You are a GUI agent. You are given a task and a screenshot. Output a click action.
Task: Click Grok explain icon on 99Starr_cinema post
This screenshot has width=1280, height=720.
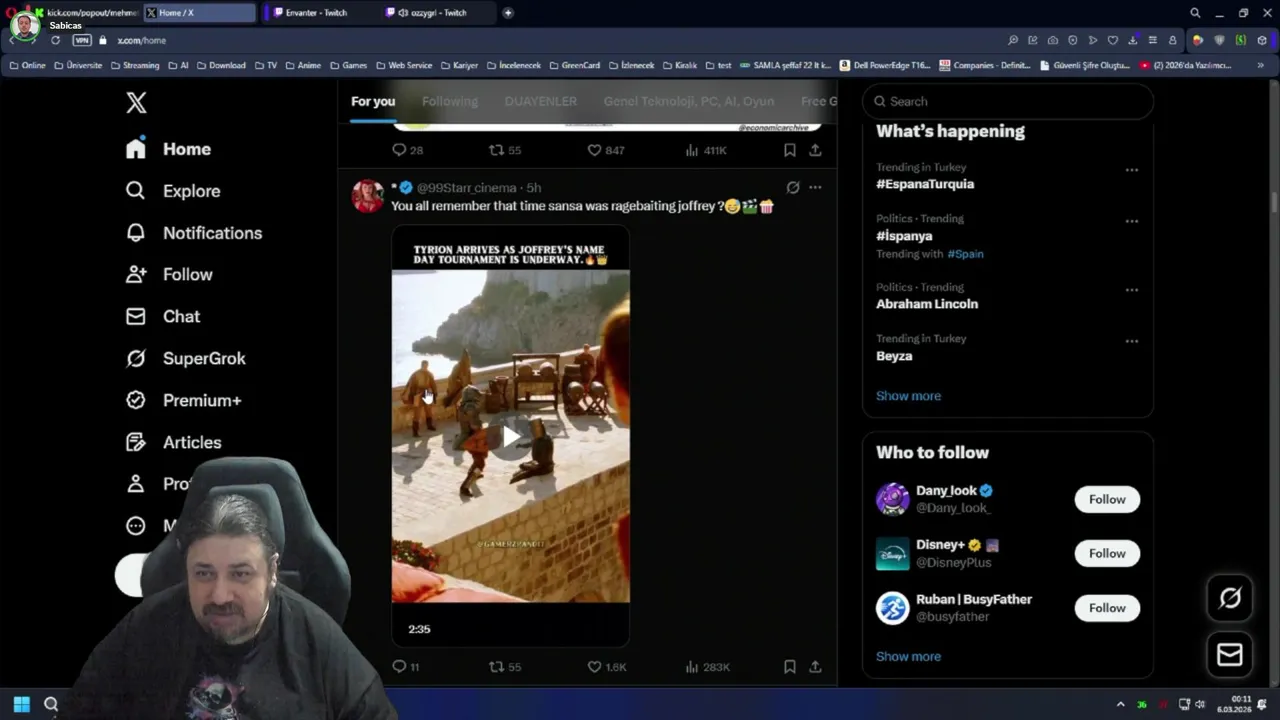[793, 187]
